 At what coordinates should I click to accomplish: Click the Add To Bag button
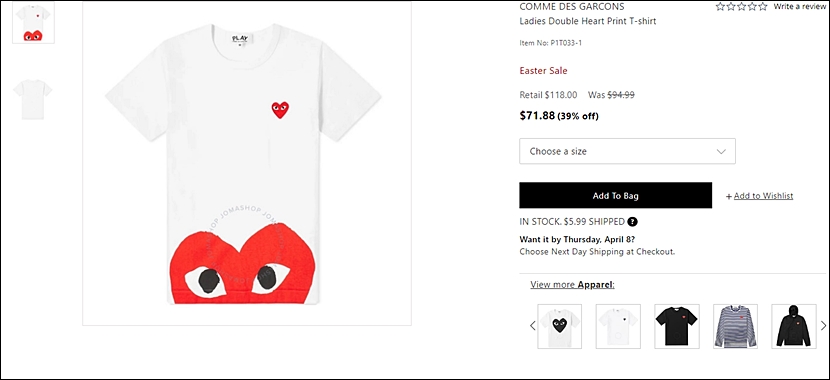tap(616, 196)
